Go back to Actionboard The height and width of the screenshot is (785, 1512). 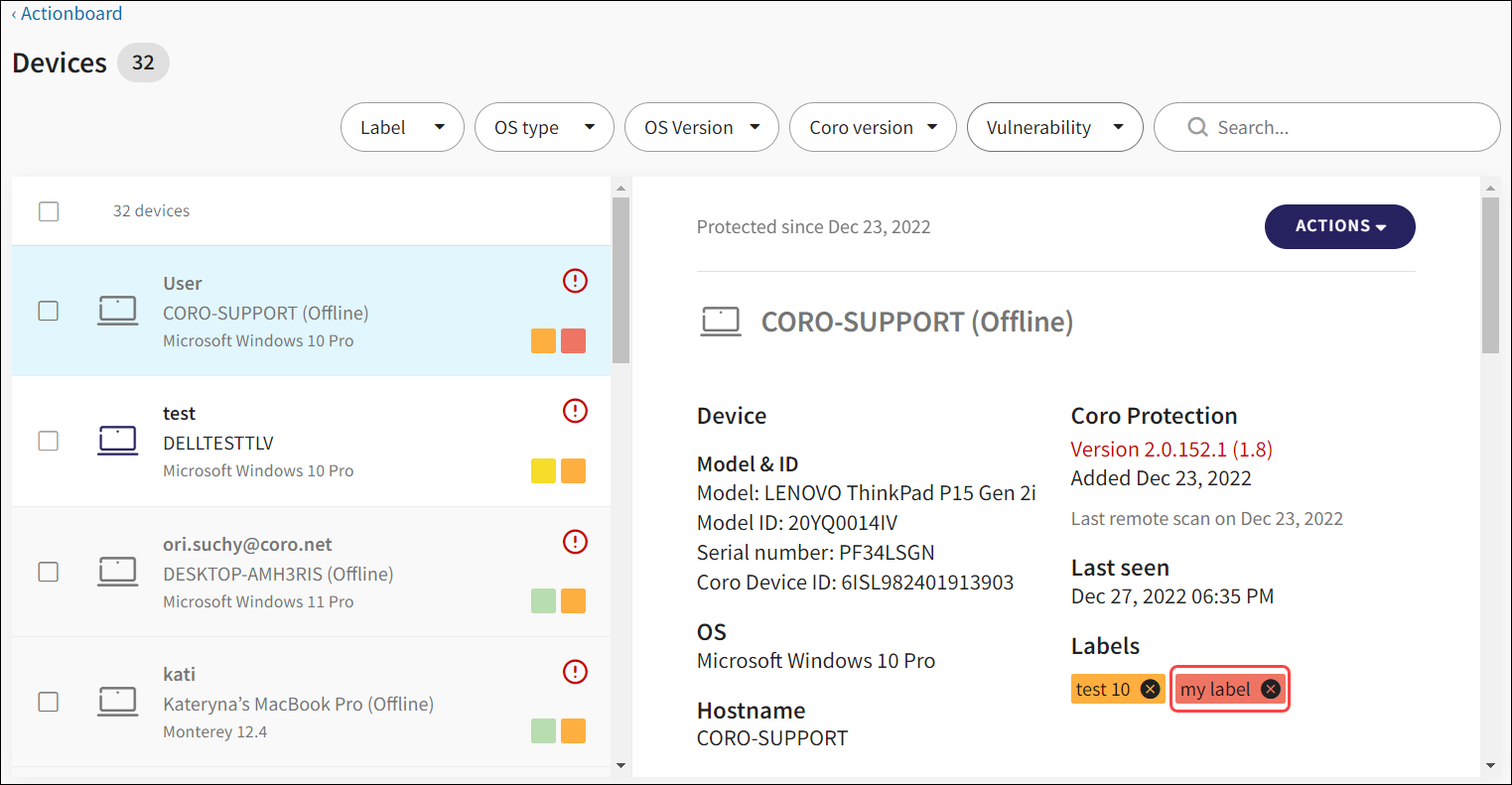[x=68, y=14]
